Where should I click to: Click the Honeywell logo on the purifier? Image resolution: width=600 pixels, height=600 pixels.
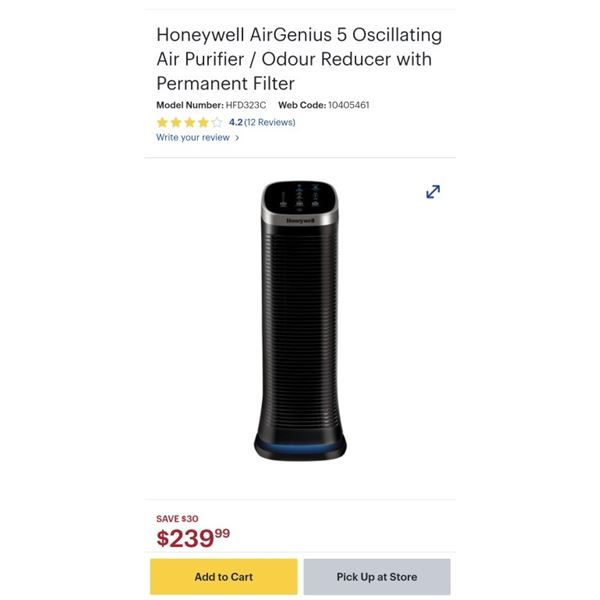pyautogui.click(x=300, y=221)
